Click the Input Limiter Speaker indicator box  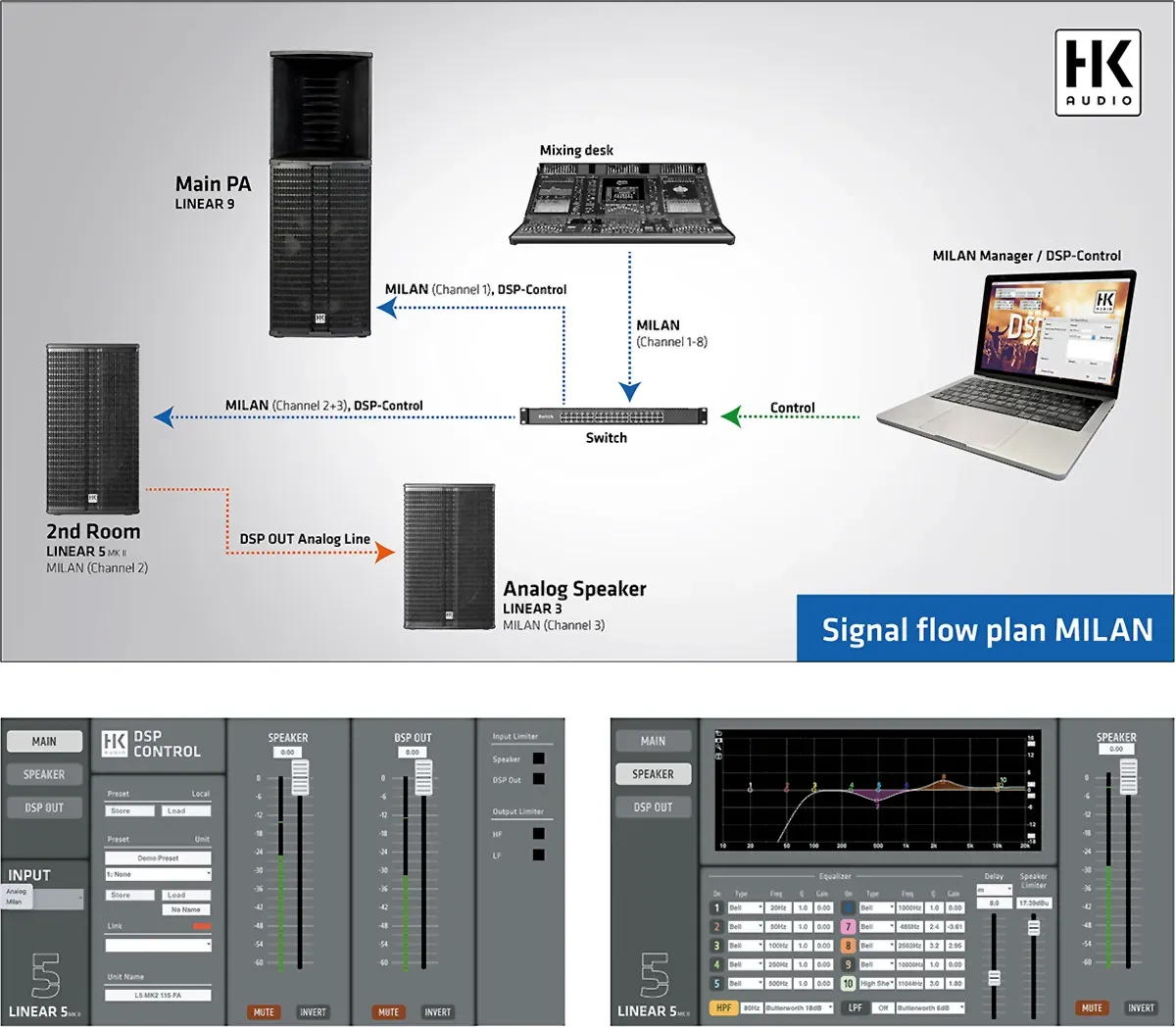point(539,758)
